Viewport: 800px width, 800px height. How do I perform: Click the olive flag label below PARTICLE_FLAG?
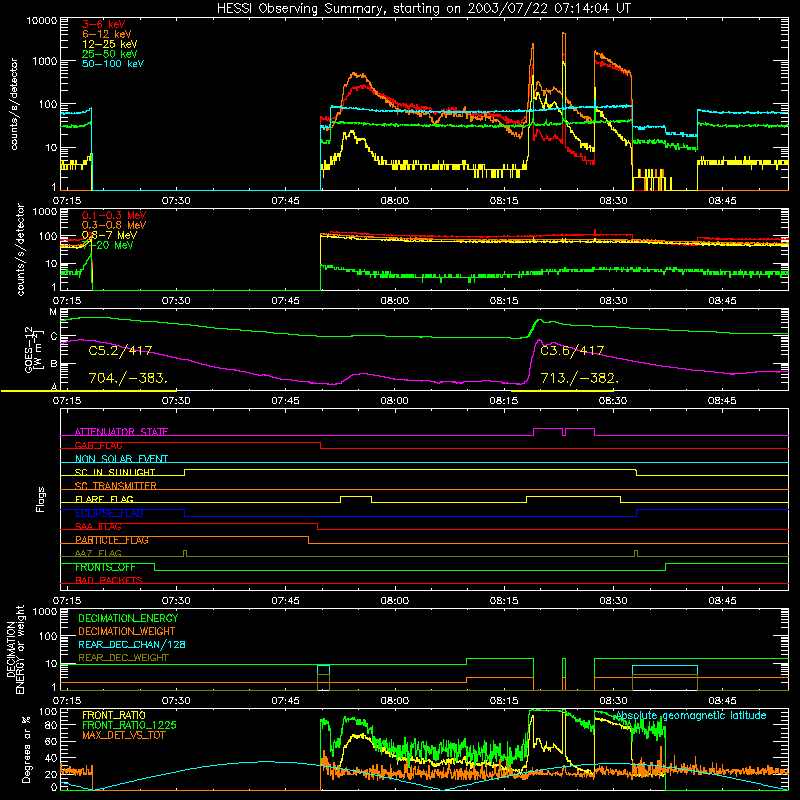pos(98,554)
